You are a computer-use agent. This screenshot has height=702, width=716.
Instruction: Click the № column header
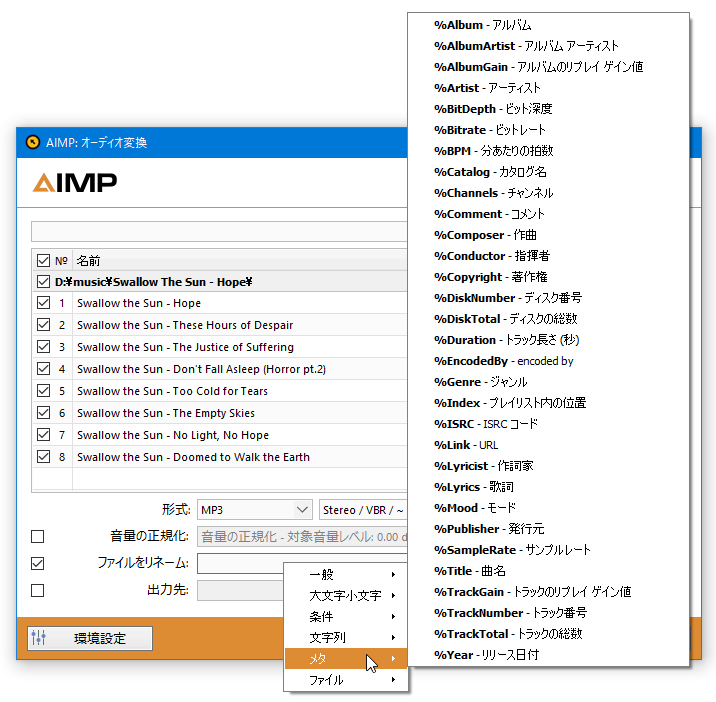tap(62, 261)
